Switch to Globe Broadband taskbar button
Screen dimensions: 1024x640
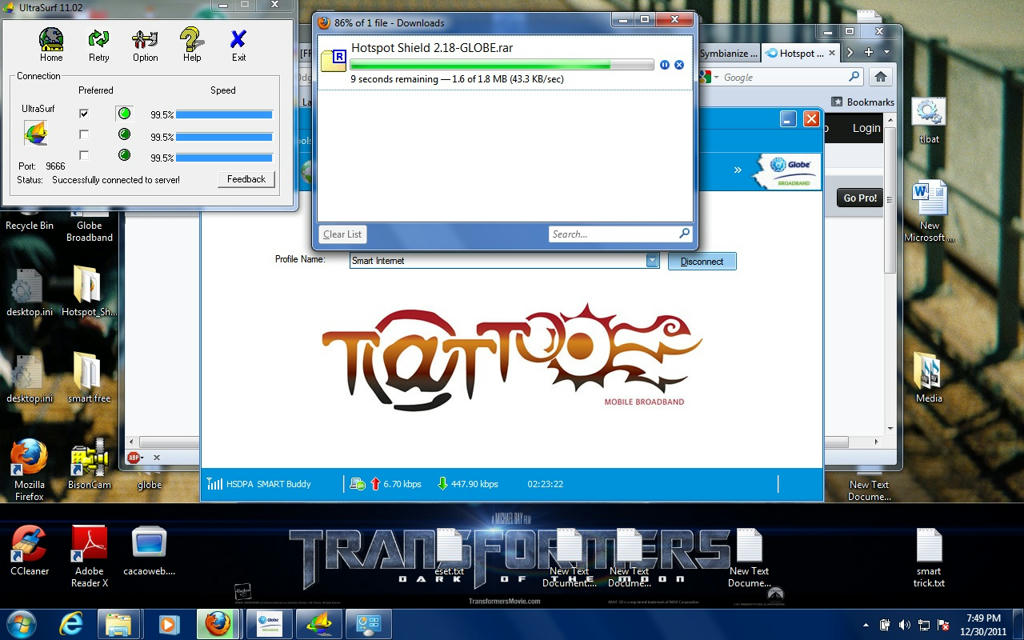(x=269, y=624)
